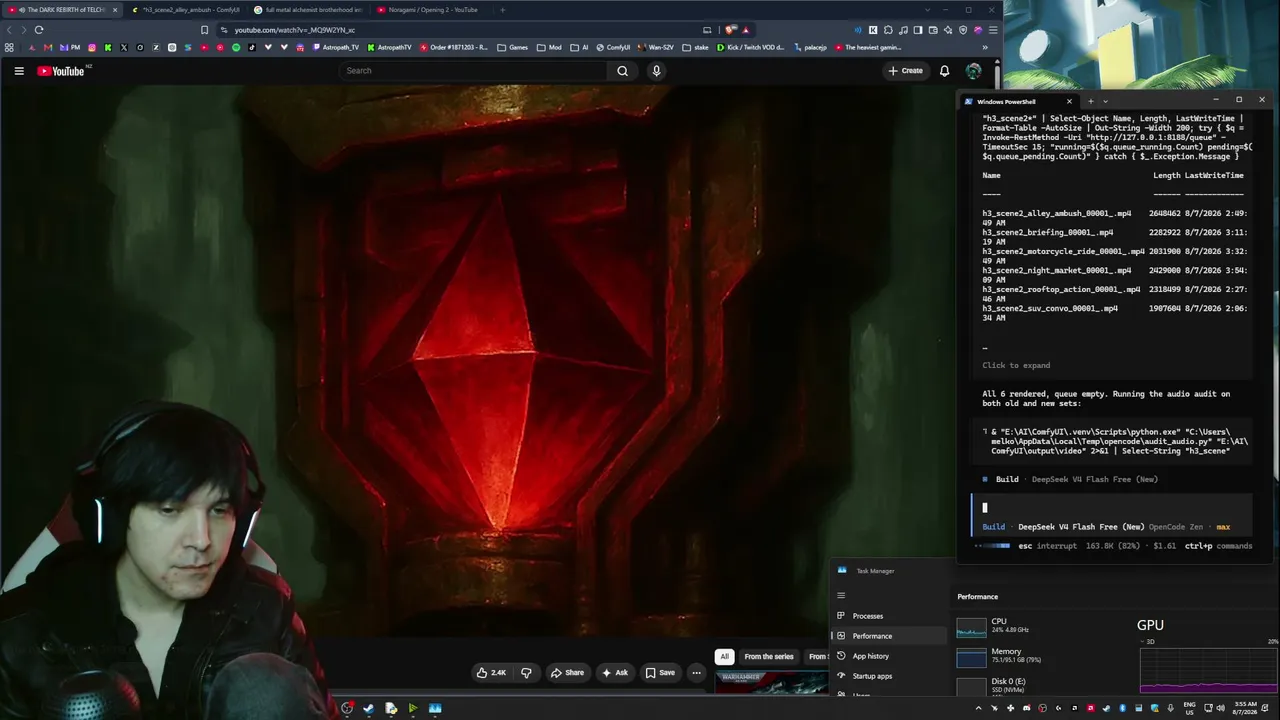Open the browser apps grid in bookmarks bar

pyautogui.click(x=9, y=47)
